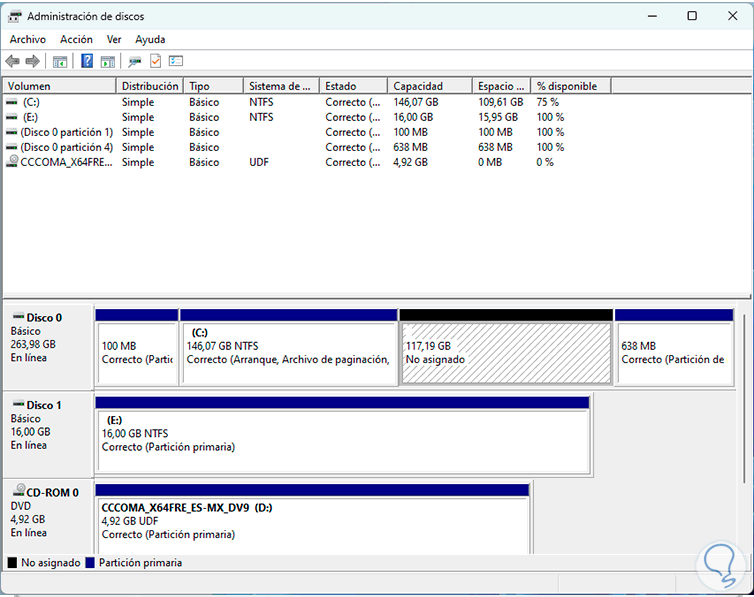The image size is (754, 597).
Task: Open the blue Help toolbar icon
Action: pos(87,61)
